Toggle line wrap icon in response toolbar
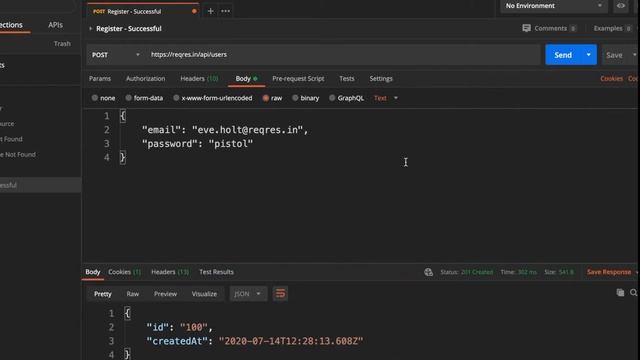This screenshot has width=640, height=360. pyautogui.click(x=280, y=293)
